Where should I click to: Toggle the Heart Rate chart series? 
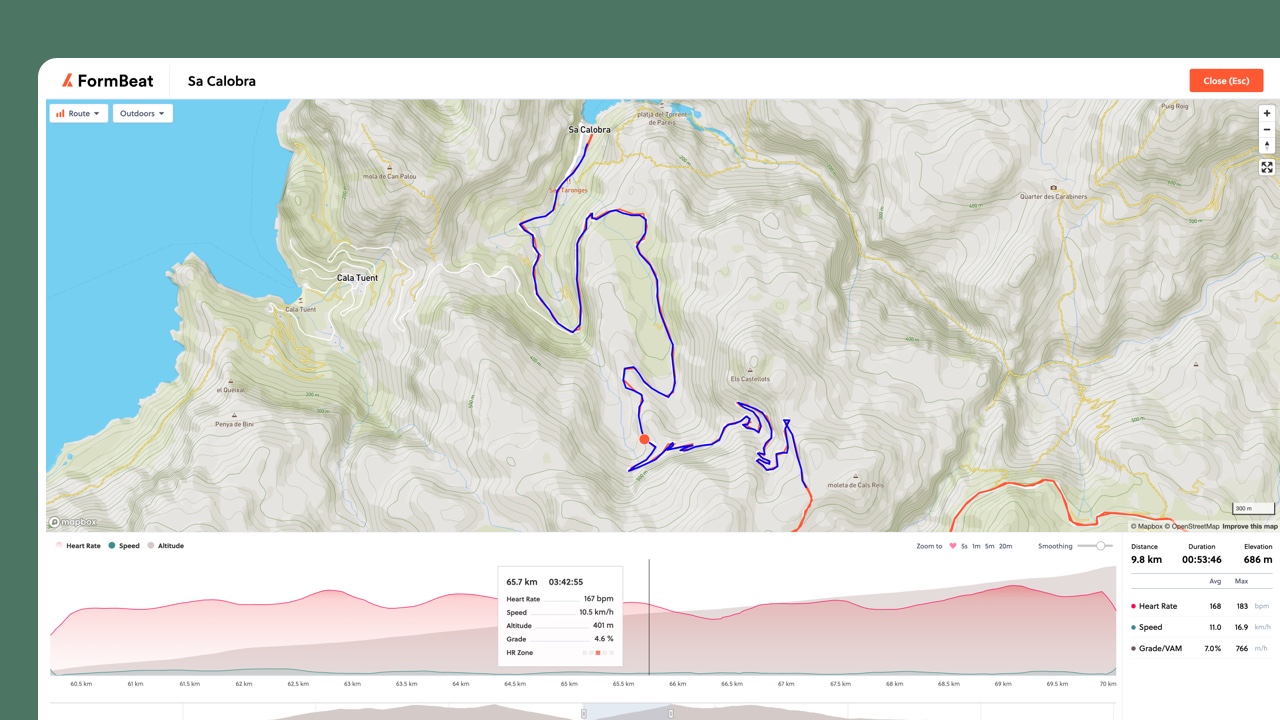pyautogui.click(x=77, y=546)
